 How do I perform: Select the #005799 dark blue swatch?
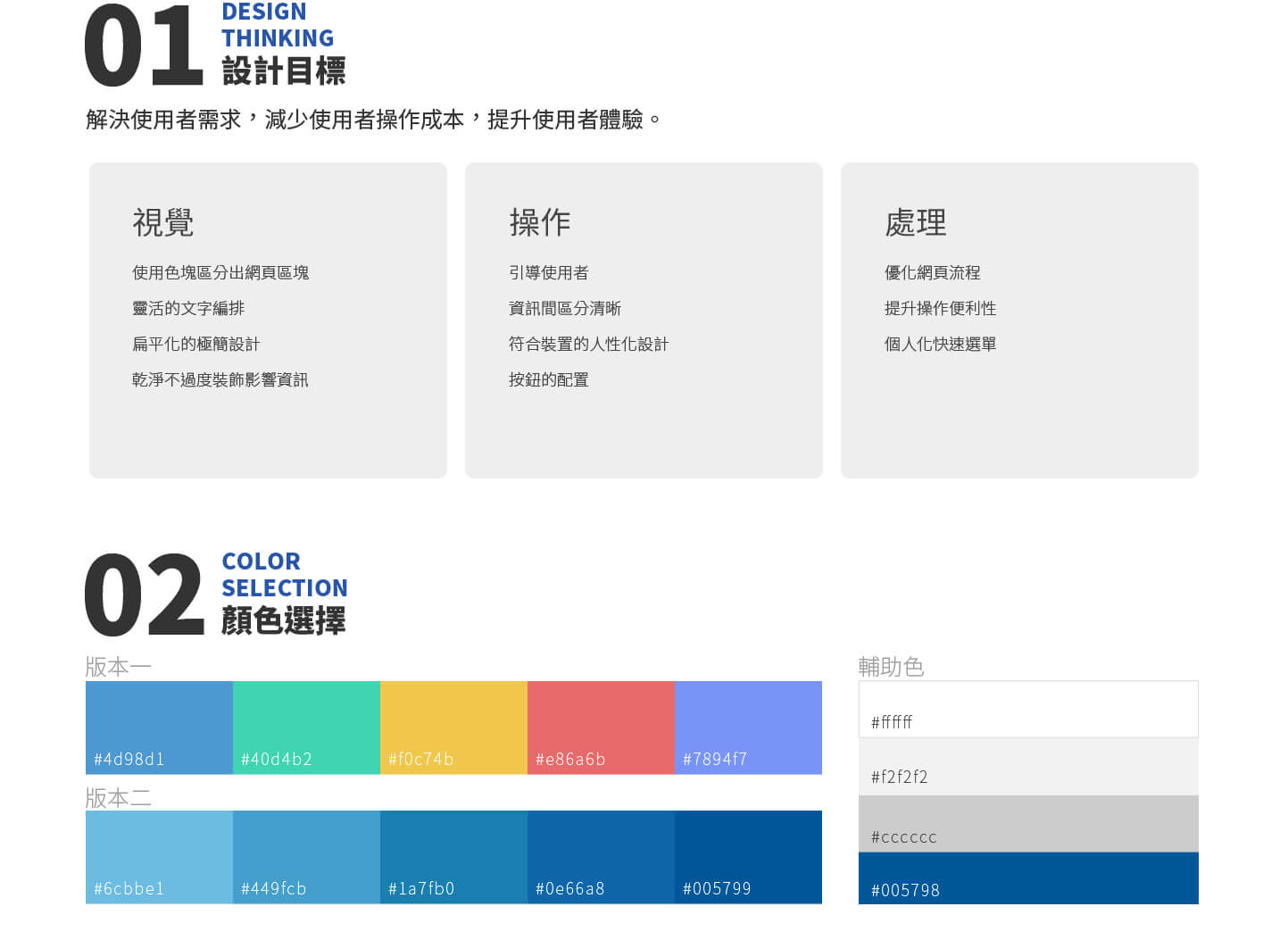click(748, 857)
